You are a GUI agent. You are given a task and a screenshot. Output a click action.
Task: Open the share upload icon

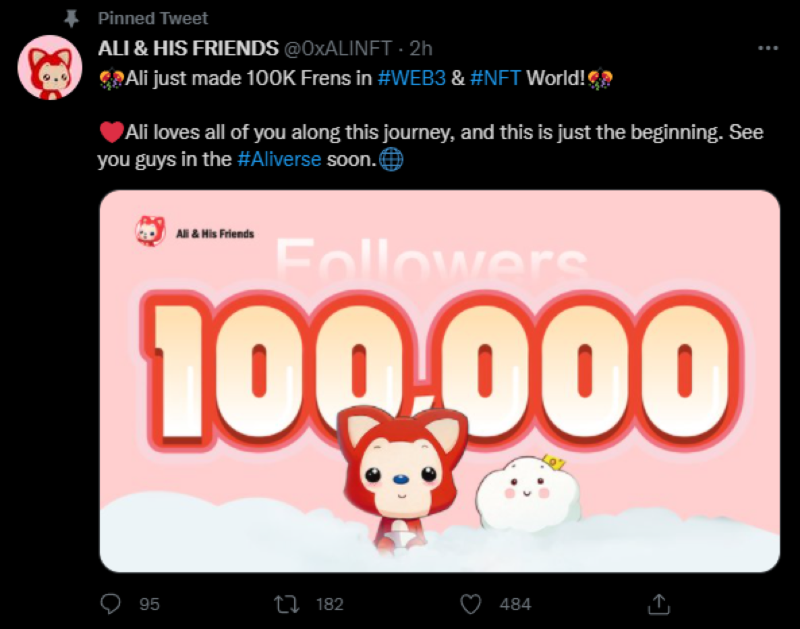coord(659,604)
